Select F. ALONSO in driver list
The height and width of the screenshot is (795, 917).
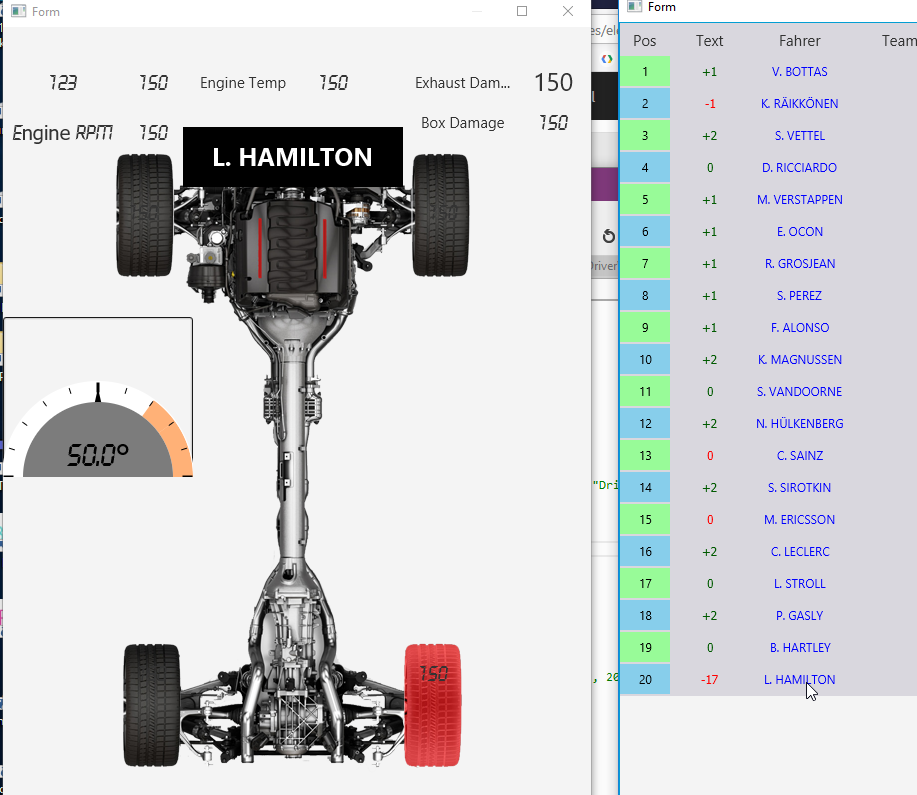799,328
